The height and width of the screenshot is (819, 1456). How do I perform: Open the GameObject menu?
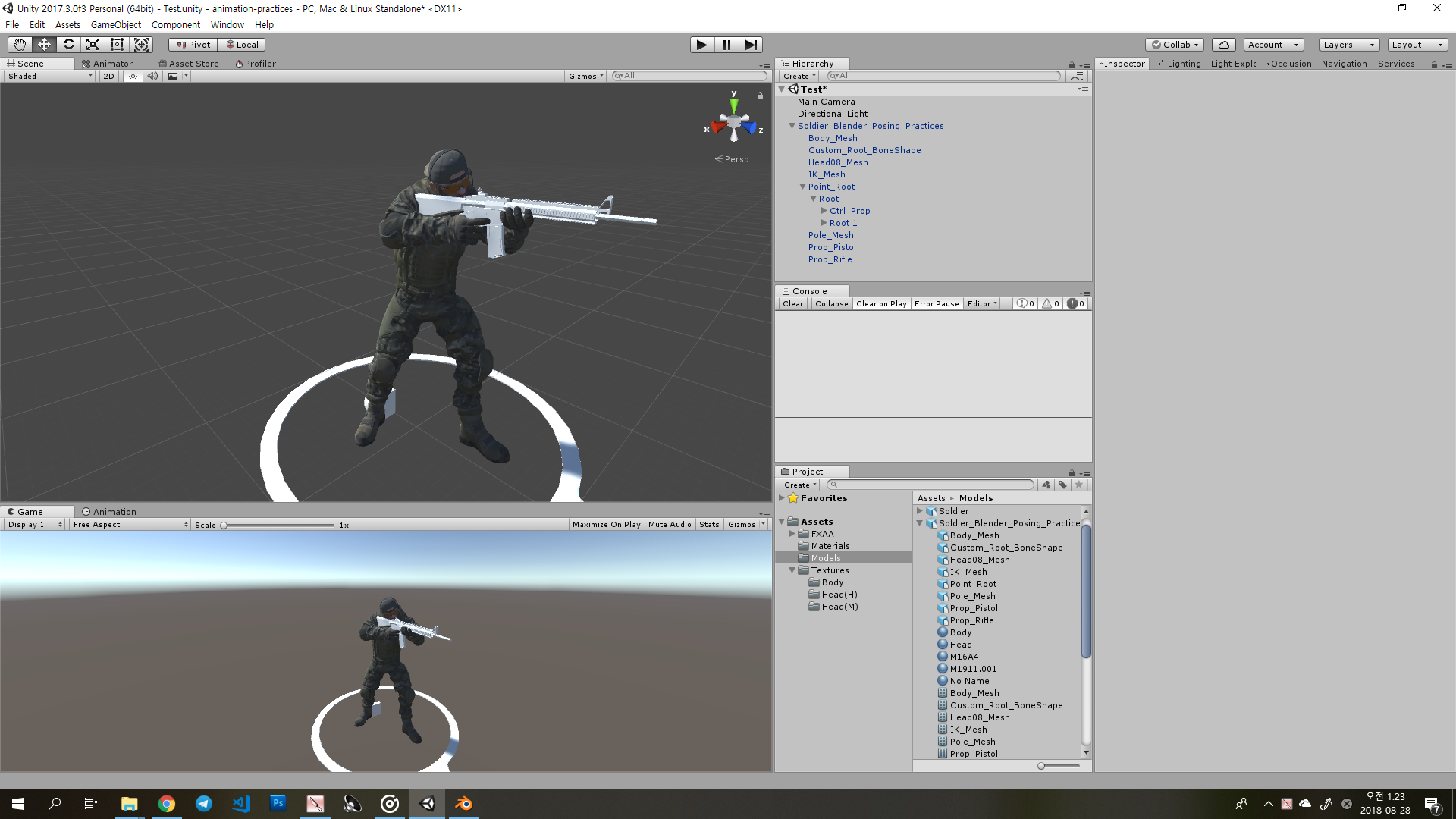(x=116, y=25)
